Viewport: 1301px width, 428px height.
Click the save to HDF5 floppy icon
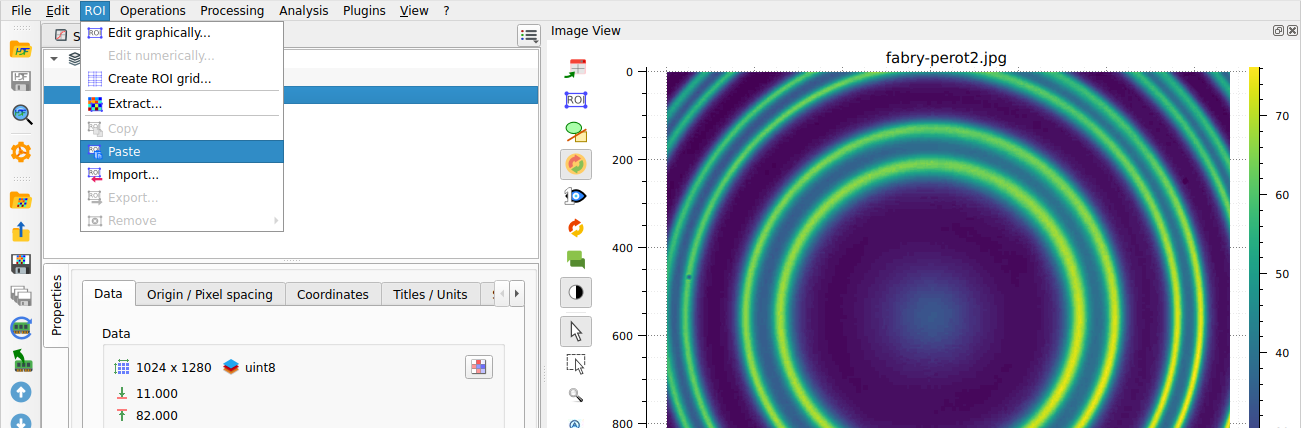click(20, 82)
